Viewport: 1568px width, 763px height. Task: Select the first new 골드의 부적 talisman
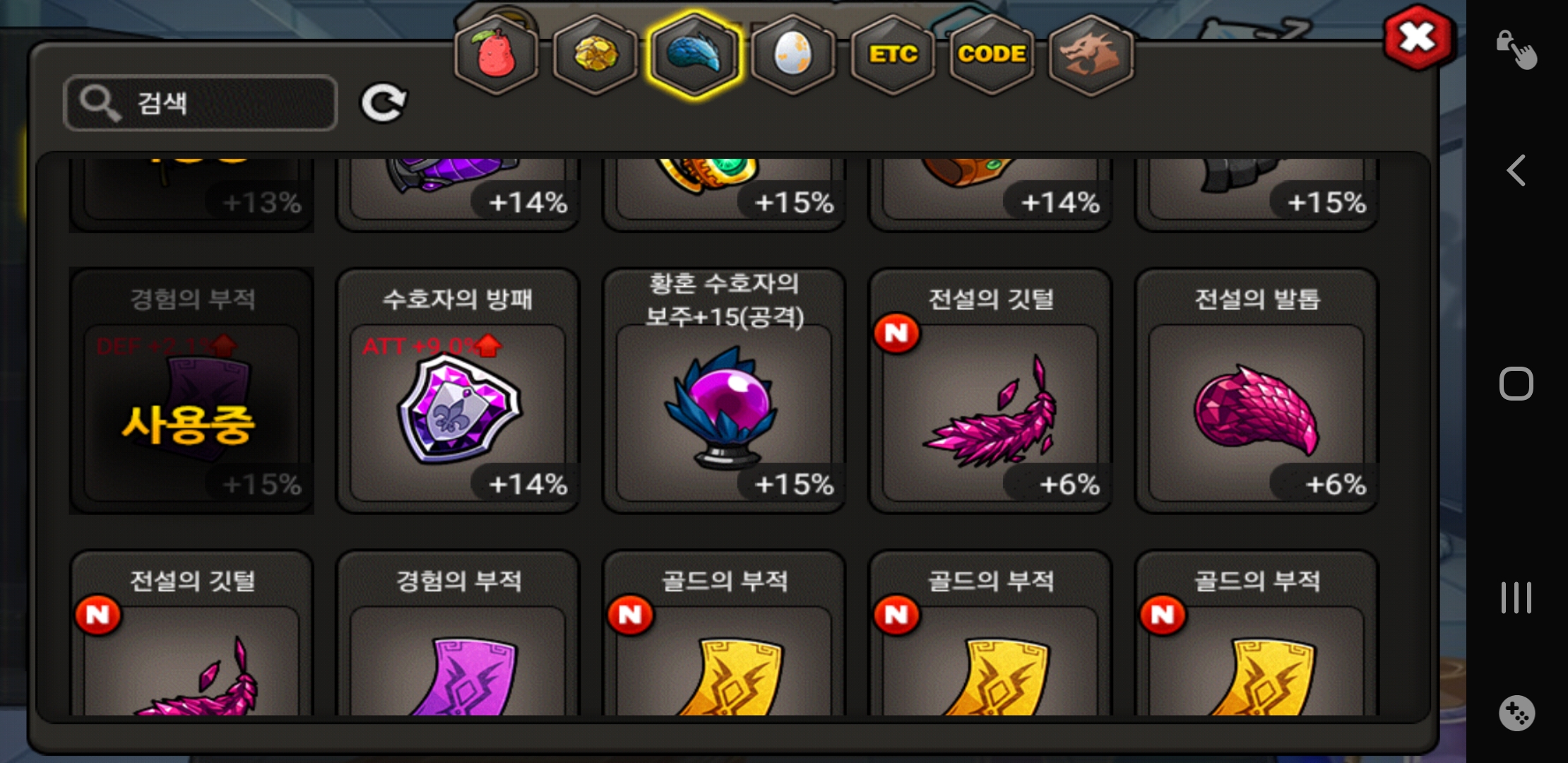(x=724, y=633)
